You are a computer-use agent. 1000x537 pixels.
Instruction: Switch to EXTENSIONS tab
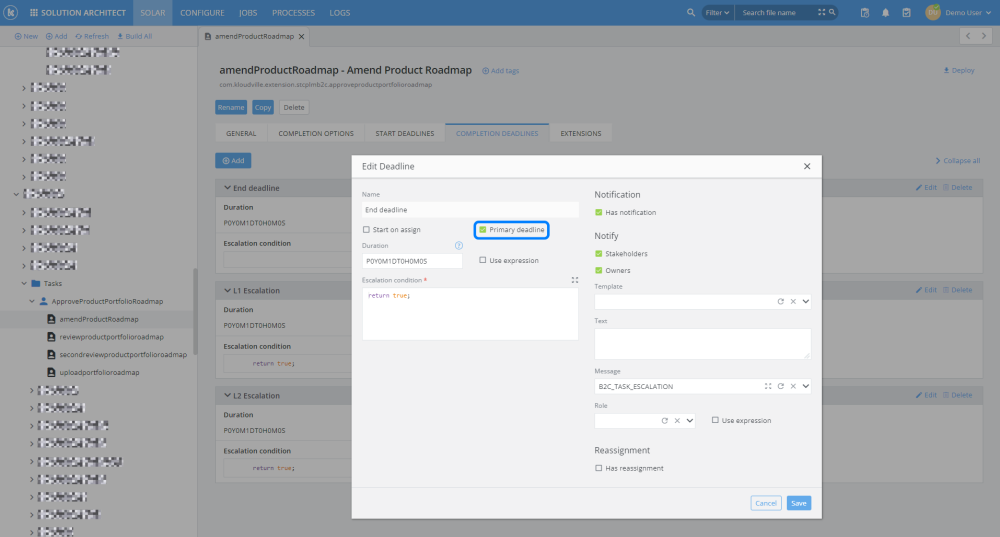pos(580,133)
